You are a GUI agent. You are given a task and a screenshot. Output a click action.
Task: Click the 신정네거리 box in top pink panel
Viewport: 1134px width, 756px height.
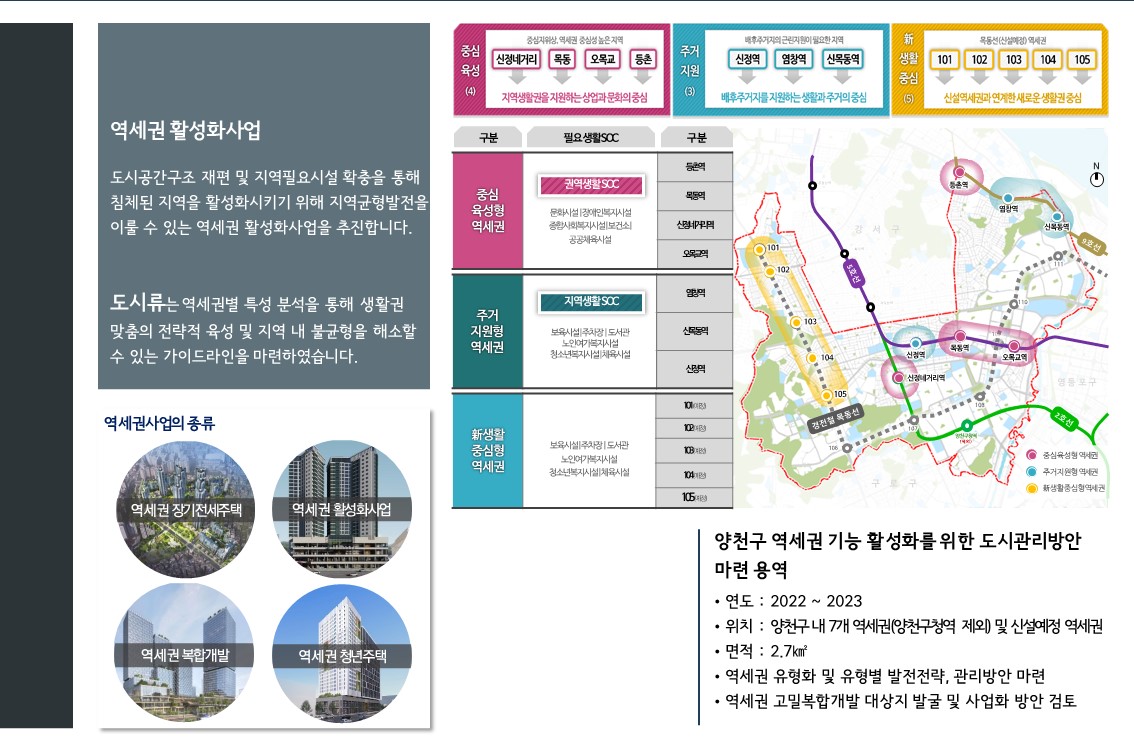point(516,60)
